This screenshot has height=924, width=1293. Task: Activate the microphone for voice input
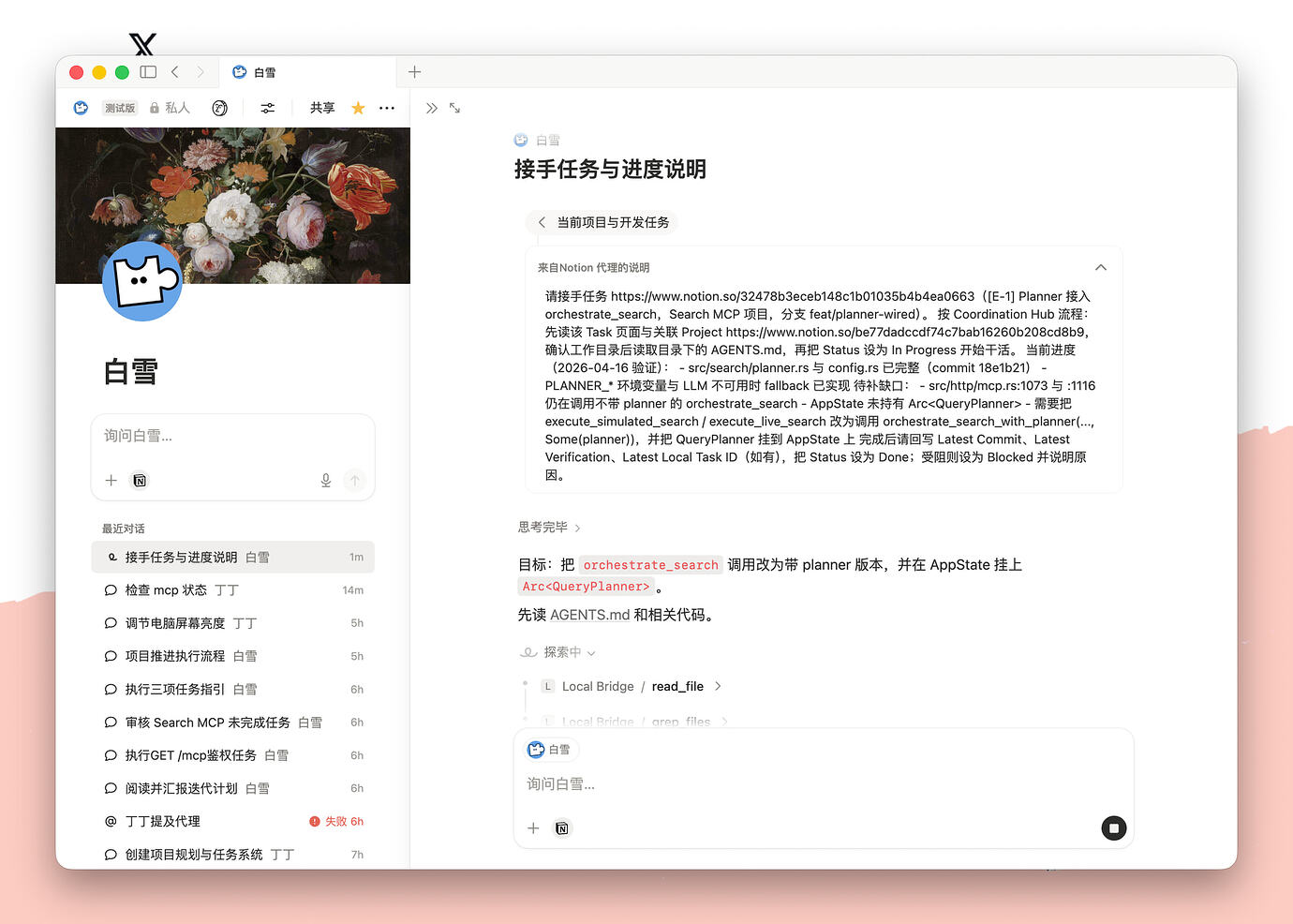[x=325, y=479]
